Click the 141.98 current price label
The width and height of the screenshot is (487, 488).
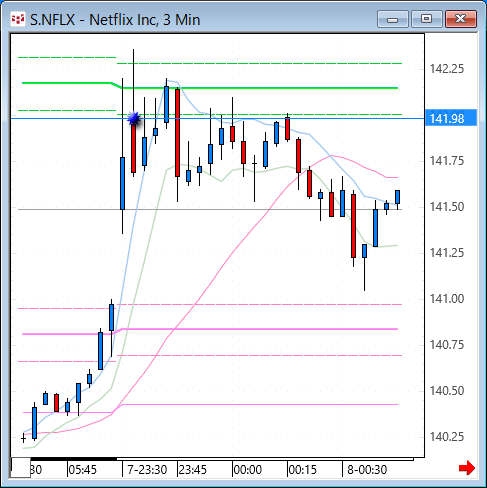(x=451, y=119)
